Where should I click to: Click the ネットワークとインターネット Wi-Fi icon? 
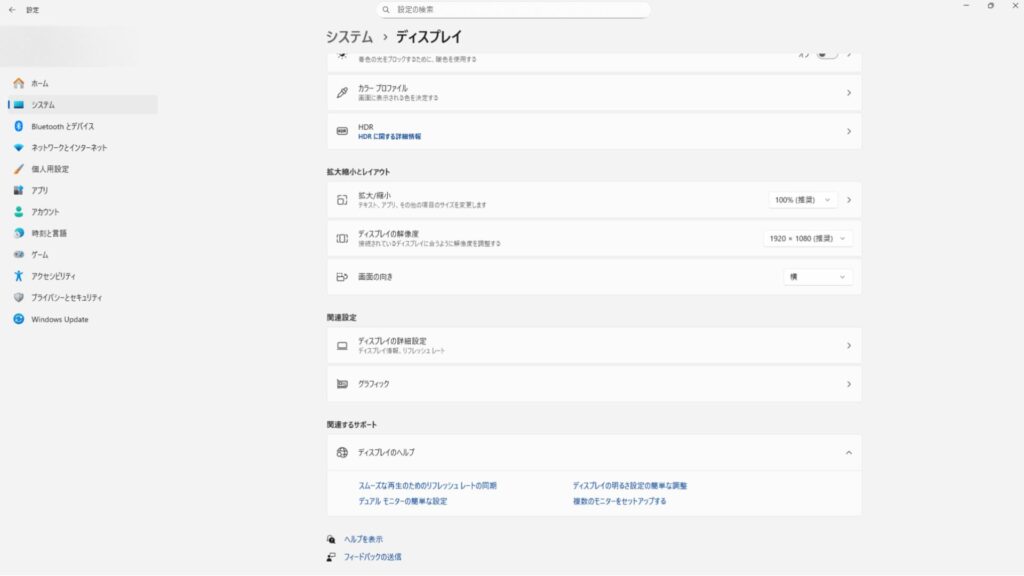18,148
